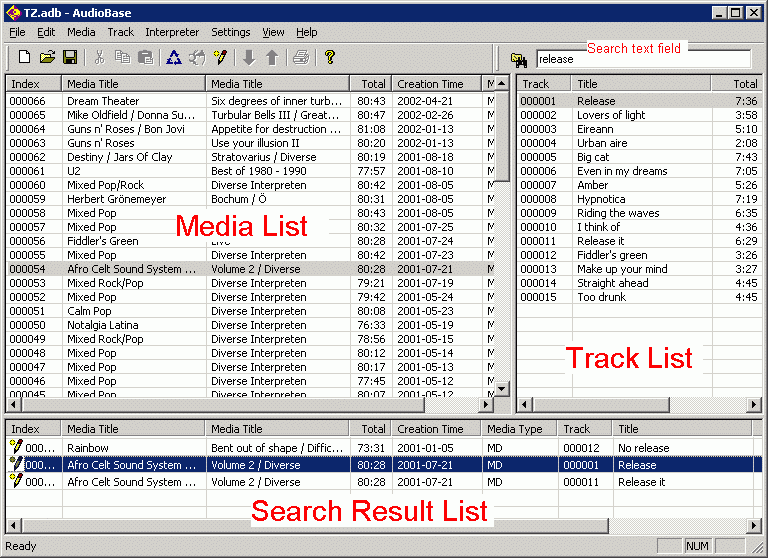The width and height of the screenshot is (768, 558).
Task: Click the blue recycle triangle toolbar icon
Action: coord(174,57)
